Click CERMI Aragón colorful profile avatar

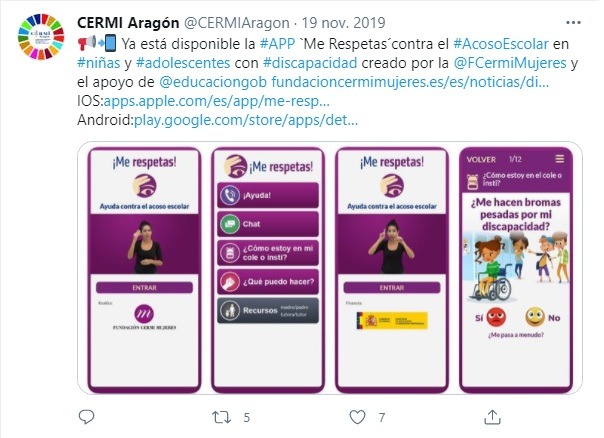(41, 37)
